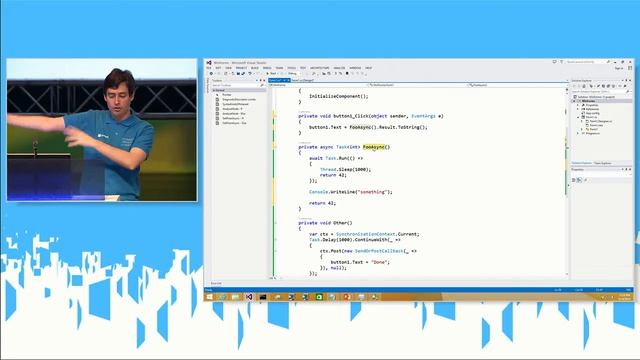Screen dimensions: 640x360
Task: Select Form1.Designer.cs in Solution Explorer
Action: (x=598, y=121)
